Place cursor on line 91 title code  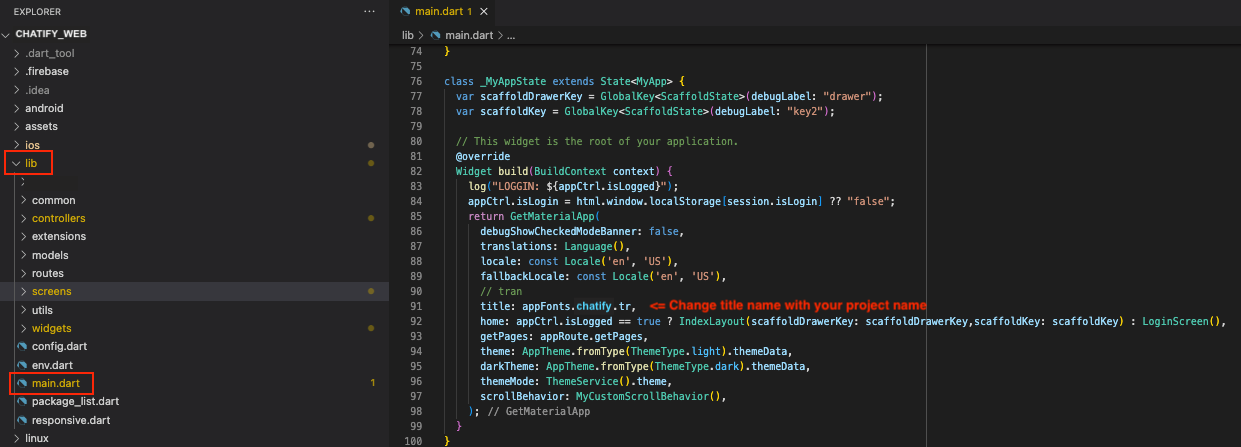(x=558, y=305)
